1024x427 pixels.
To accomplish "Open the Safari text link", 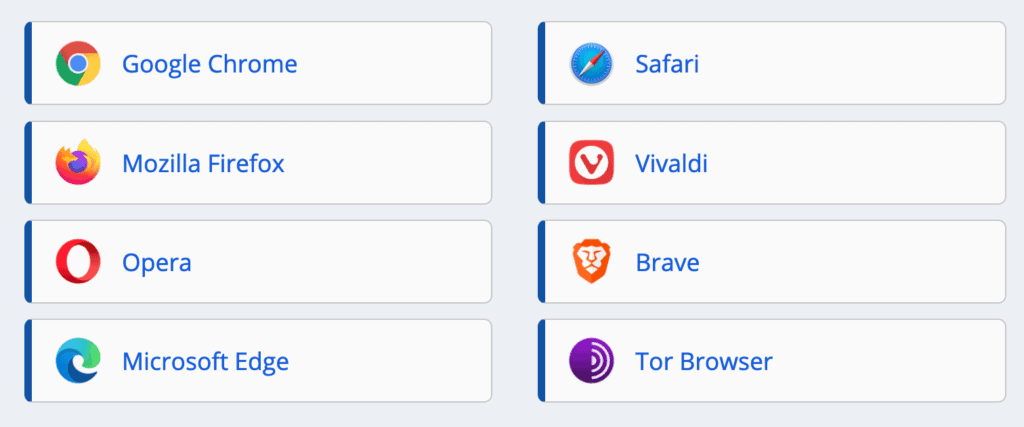I will pos(667,64).
